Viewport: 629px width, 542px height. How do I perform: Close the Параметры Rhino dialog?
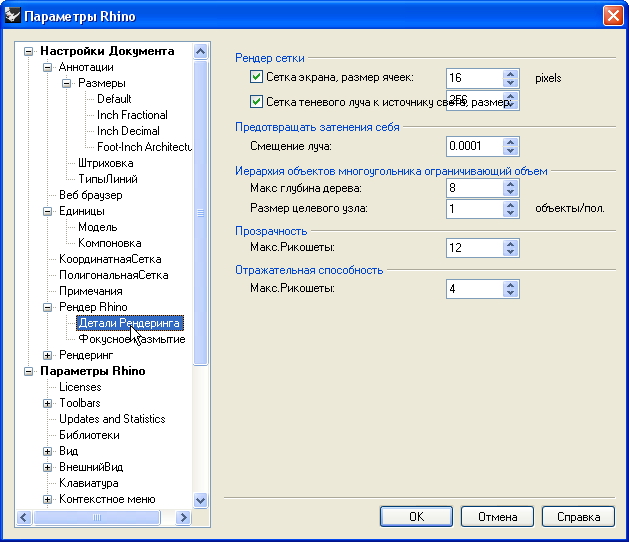(x=613, y=16)
